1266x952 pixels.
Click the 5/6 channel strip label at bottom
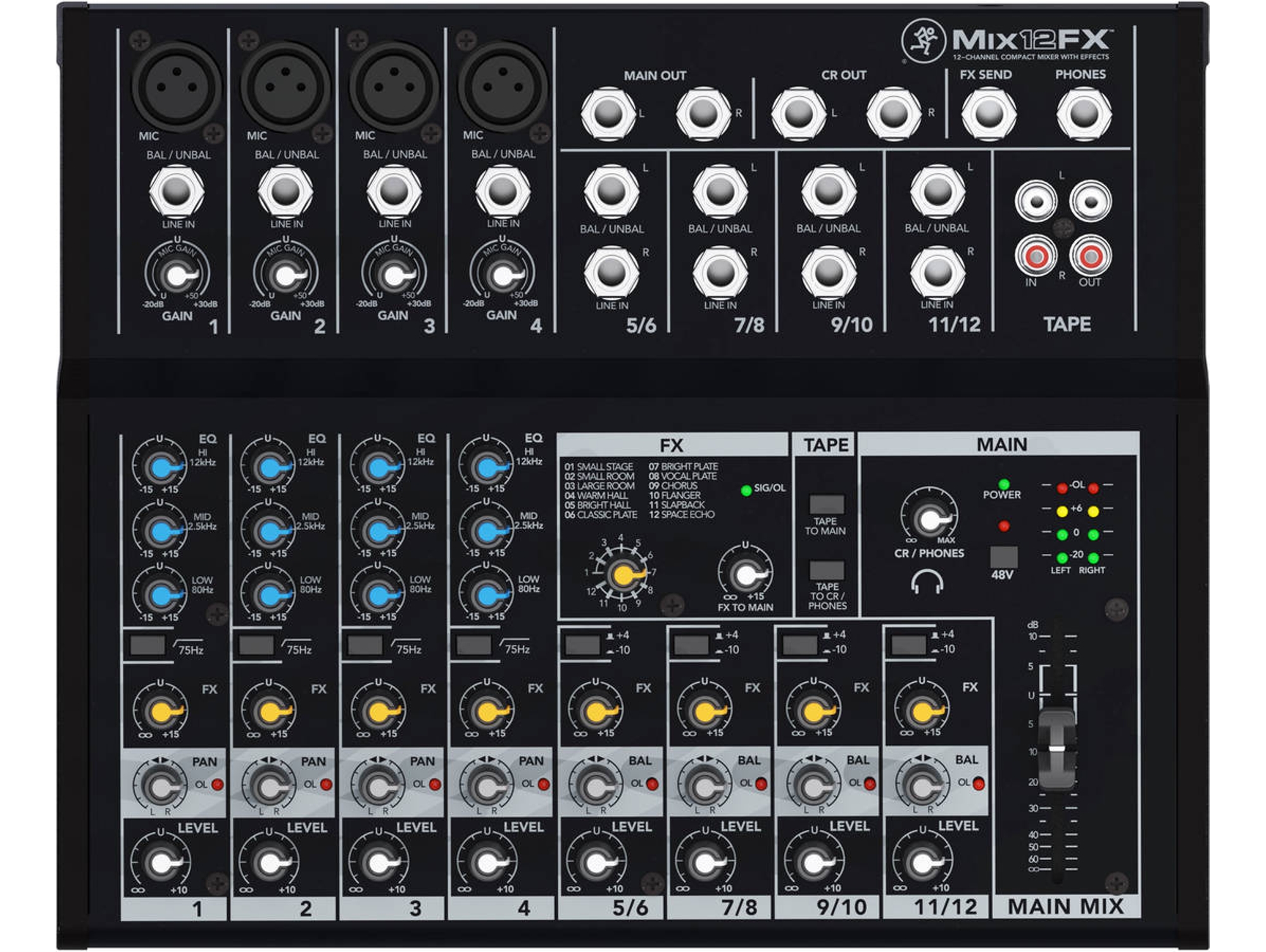point(630,908)
